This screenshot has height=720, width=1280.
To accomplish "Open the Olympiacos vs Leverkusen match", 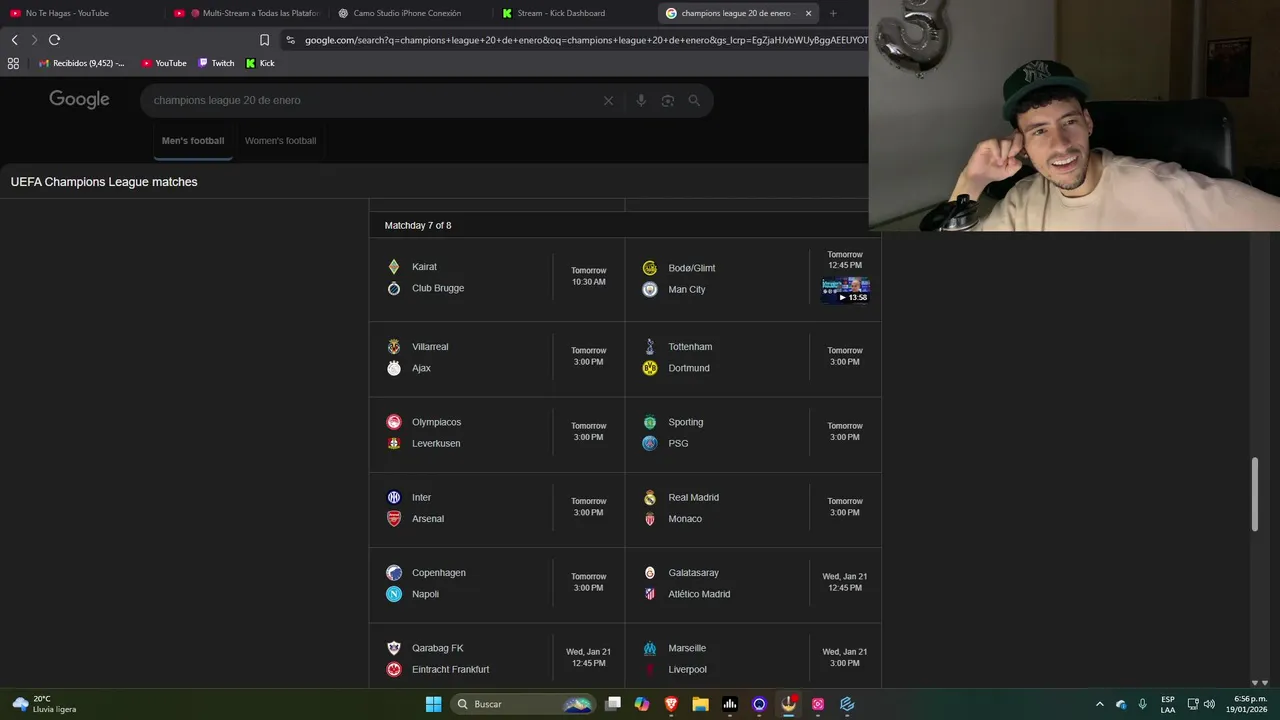I will point(497,433).
